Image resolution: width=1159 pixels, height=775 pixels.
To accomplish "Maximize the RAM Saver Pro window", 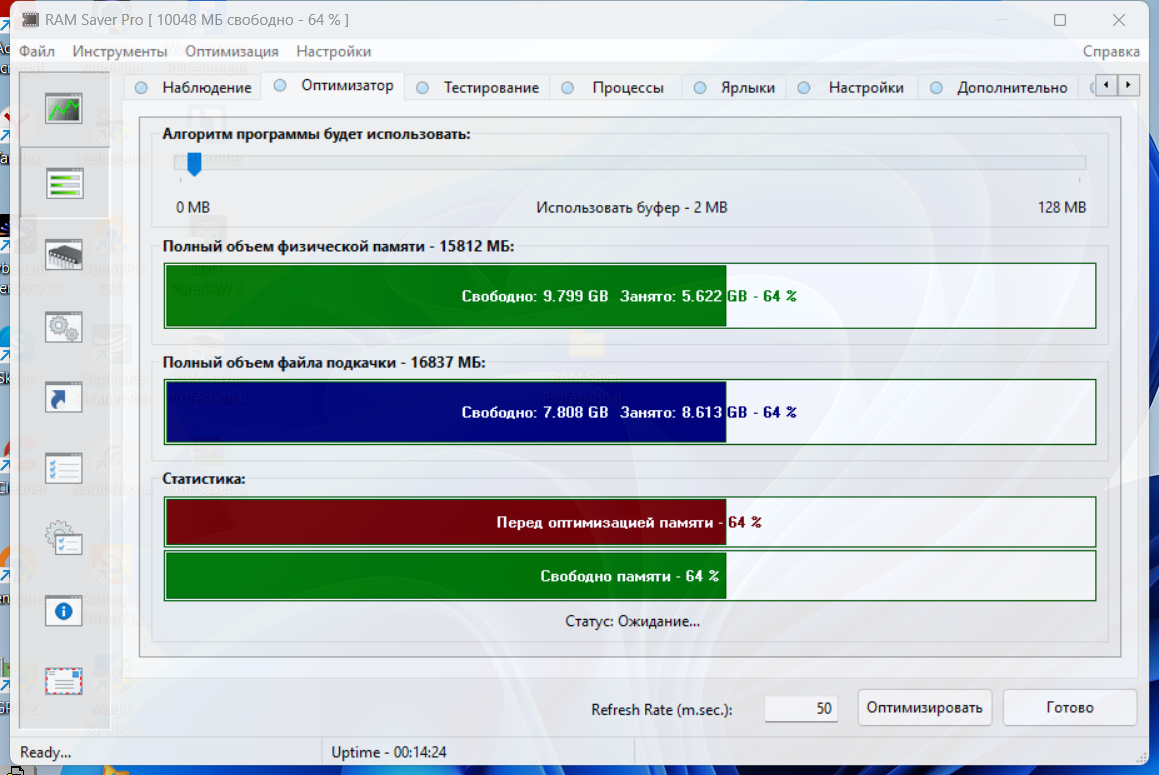I will (1060, 20).
